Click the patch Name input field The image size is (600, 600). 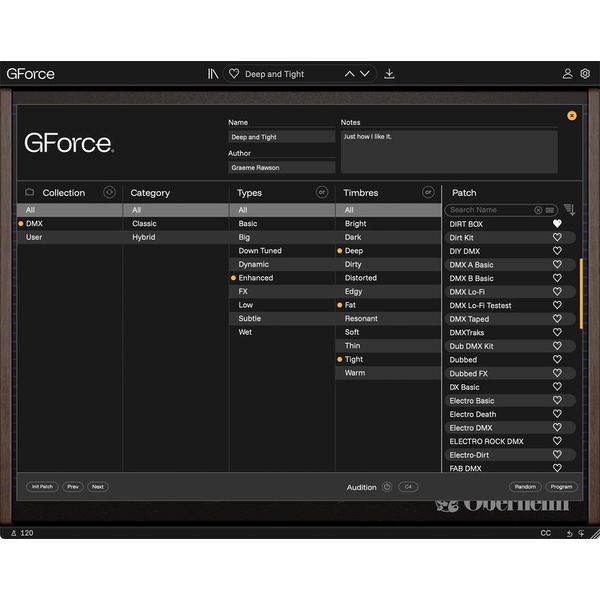[282, 137]
